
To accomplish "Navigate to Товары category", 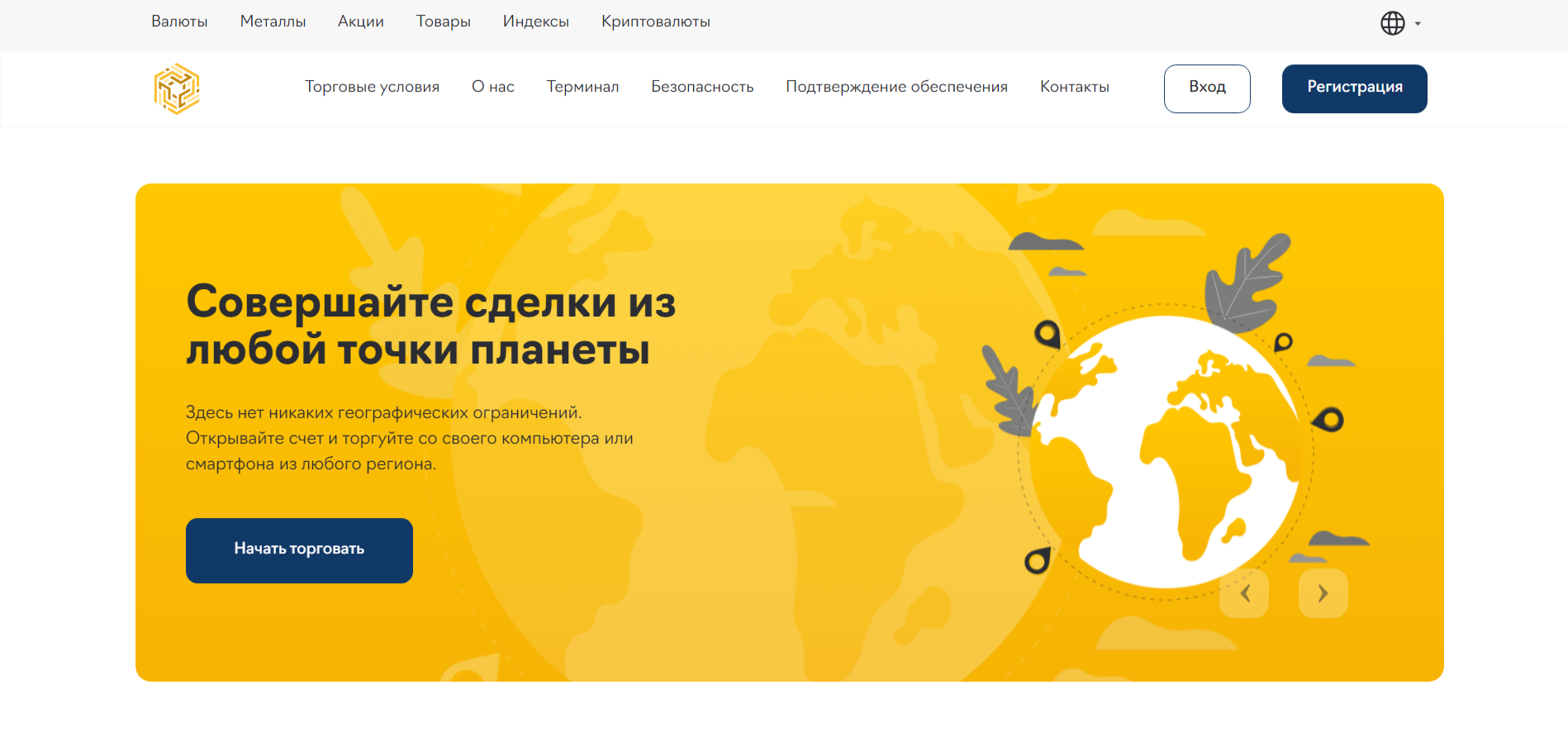I will 443,21.
